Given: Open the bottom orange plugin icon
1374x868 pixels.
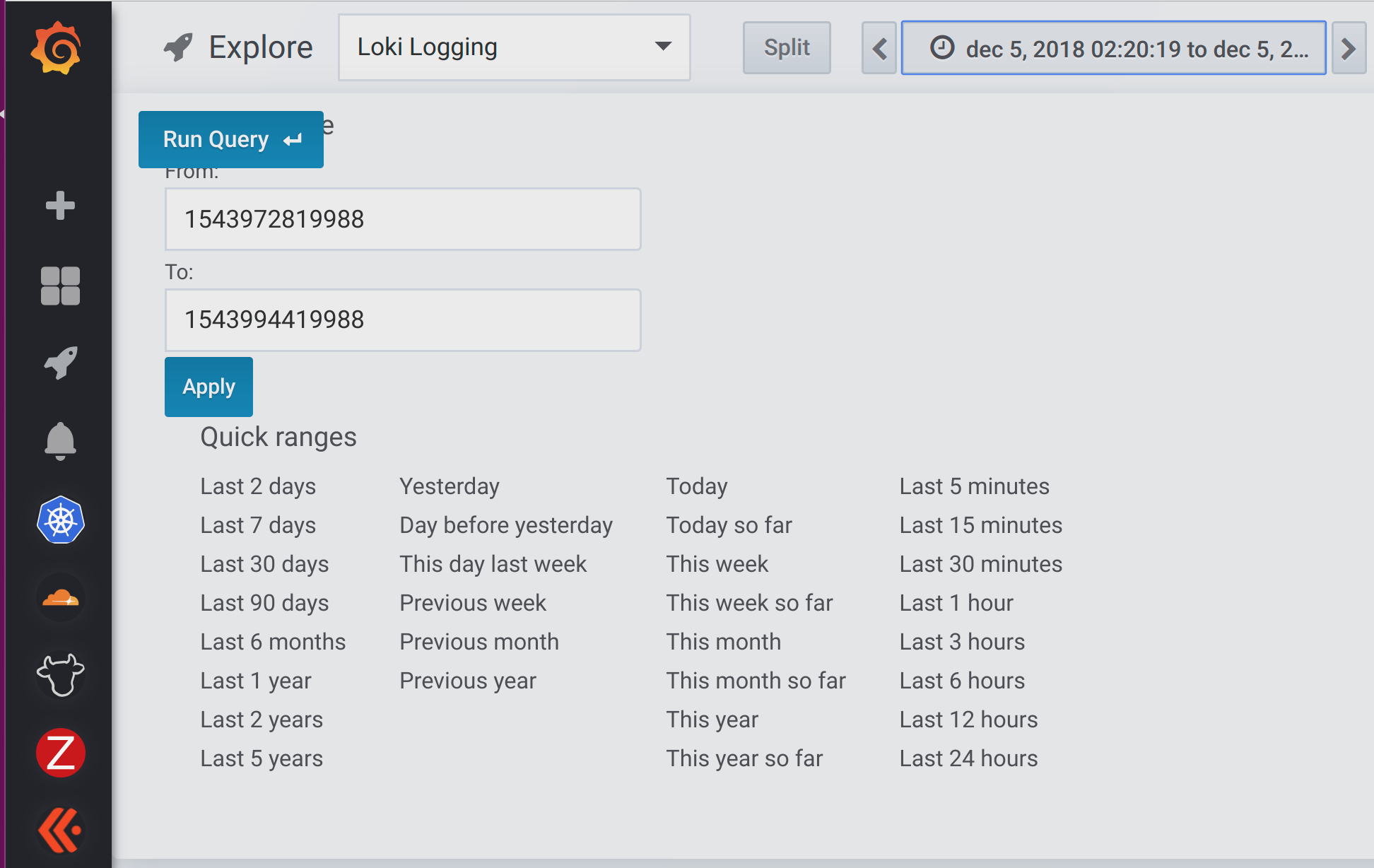Looking at the screenshot, I should pos(60,830).
